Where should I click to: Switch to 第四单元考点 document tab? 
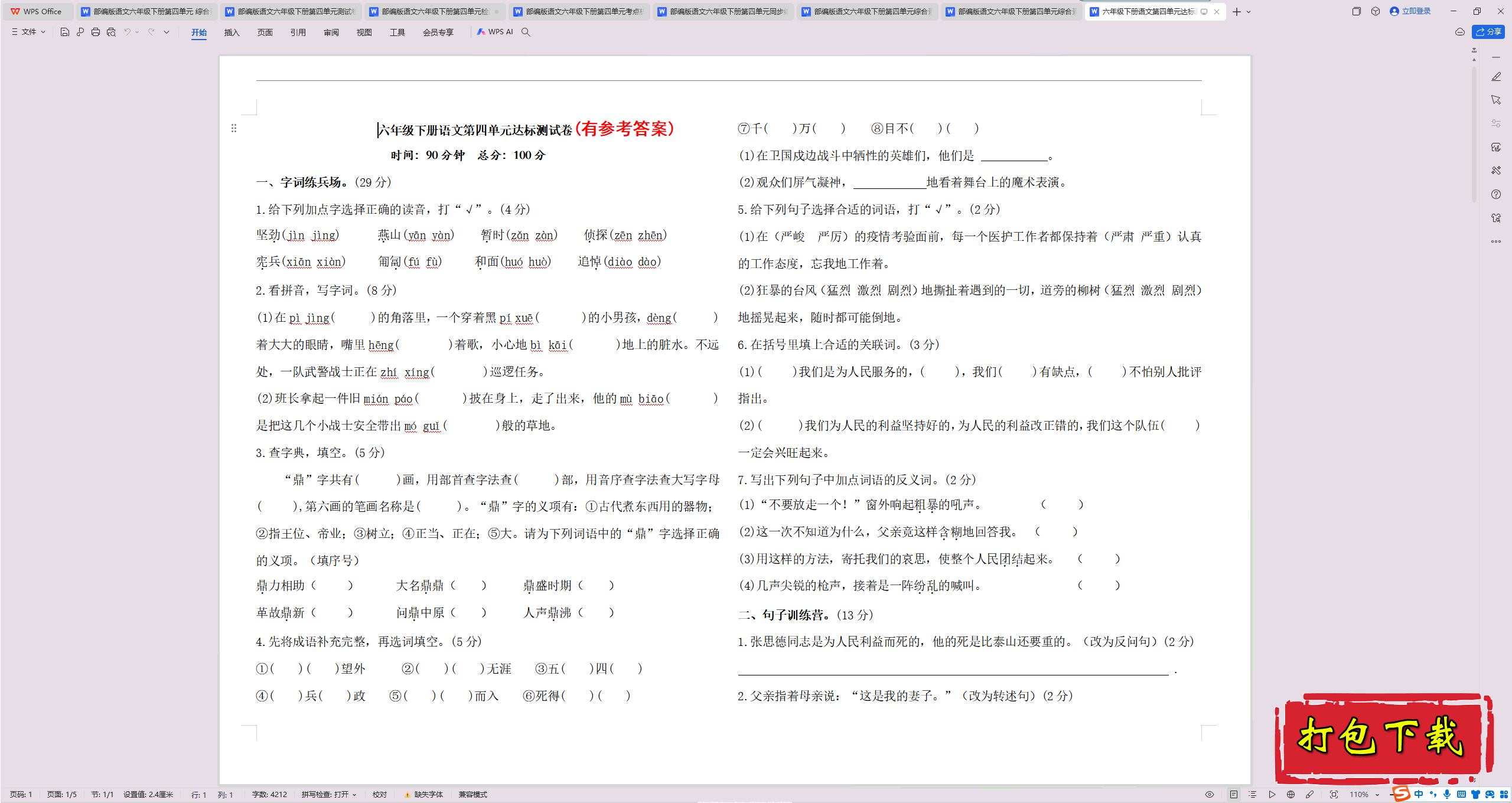point(579,11)
